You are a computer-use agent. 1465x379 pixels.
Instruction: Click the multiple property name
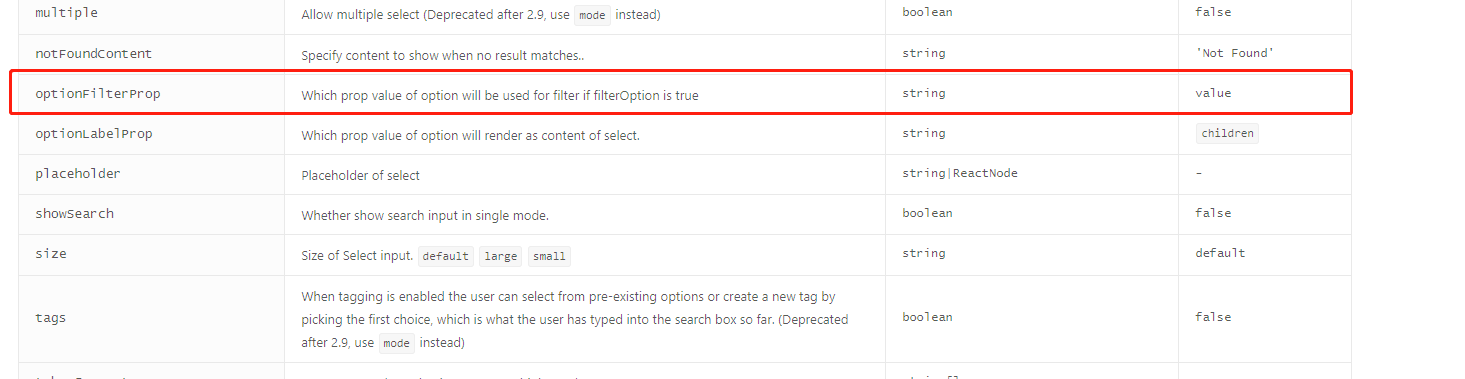(67, 13)
